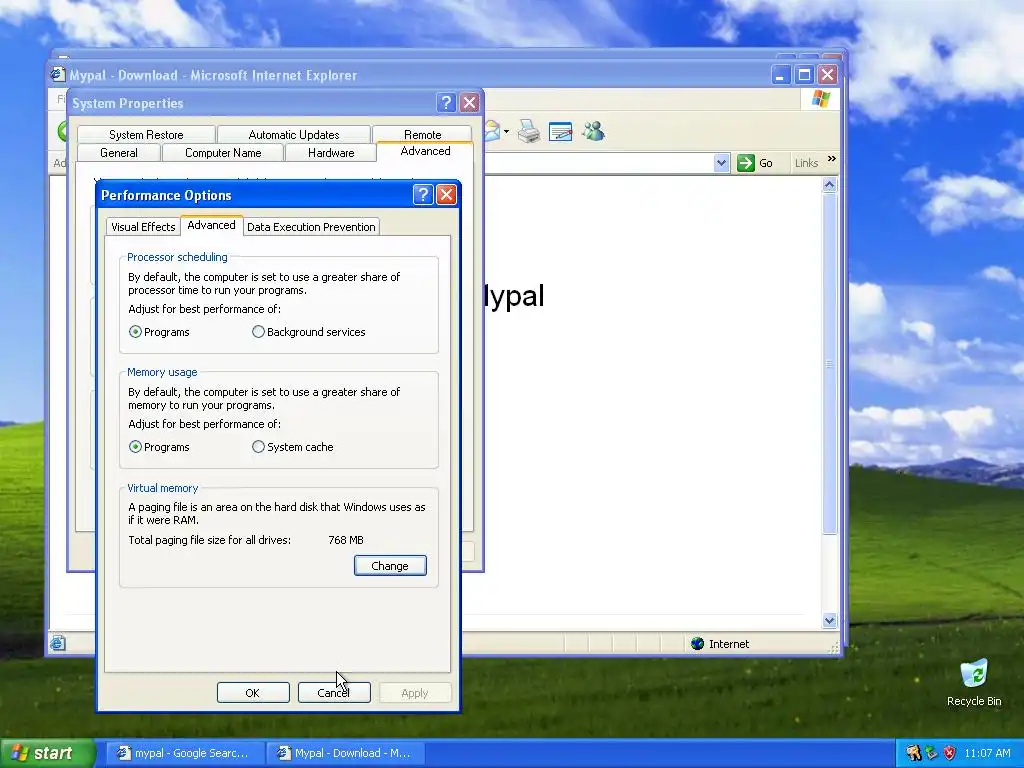Select Programs under Processor scheduling
Viewport: 1024px width, 768px height.
(x=135, y=332)
